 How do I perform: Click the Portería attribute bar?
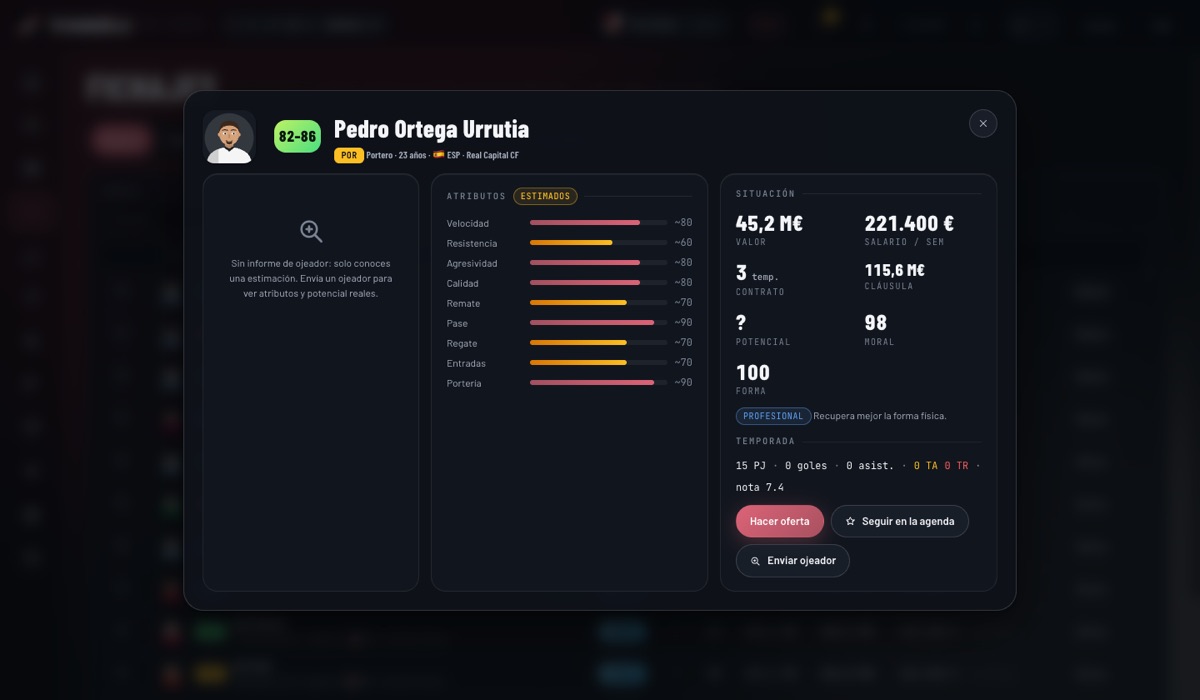click(x=598, y=382)
